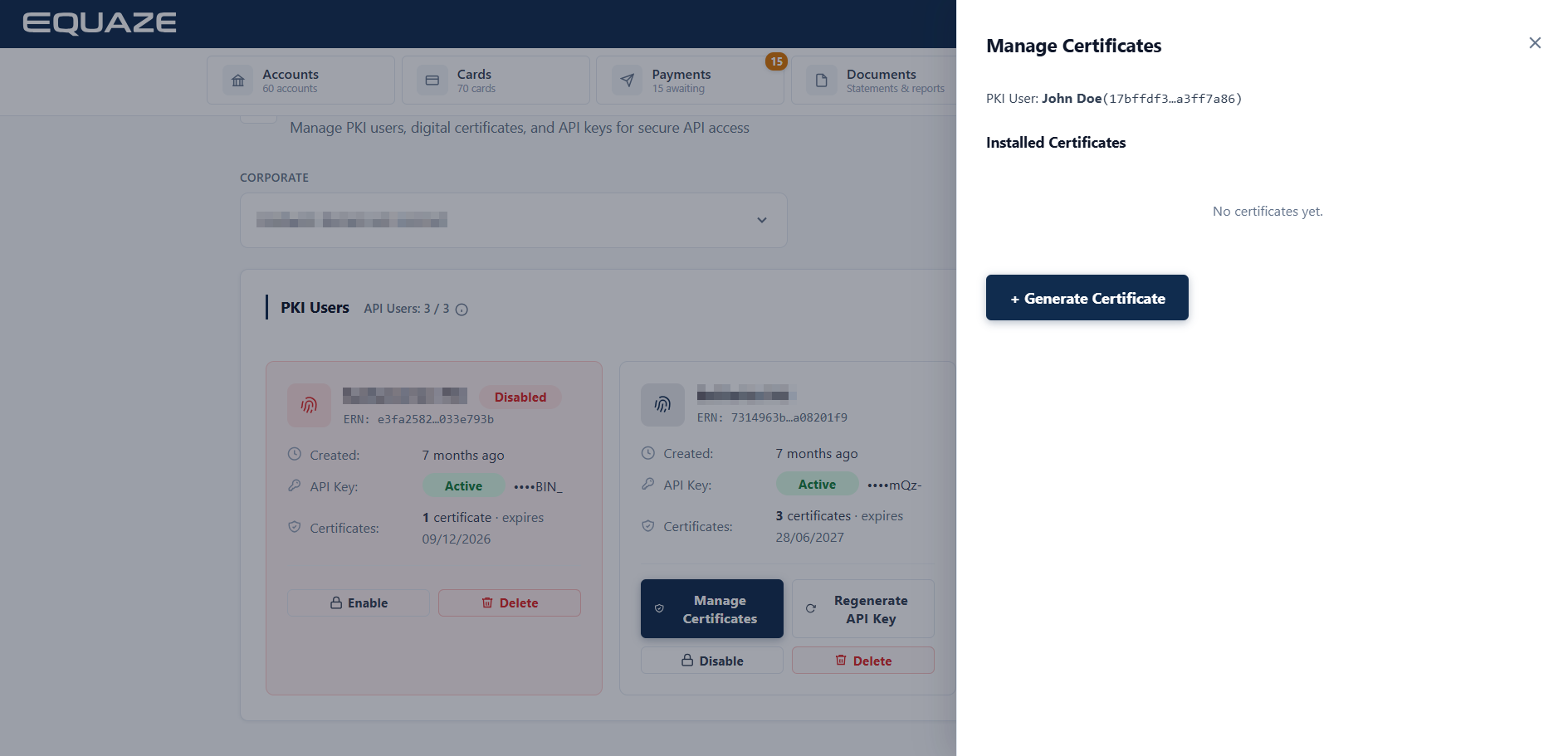
Task: Click Regenerate API Key button
Action: (863, 609)
